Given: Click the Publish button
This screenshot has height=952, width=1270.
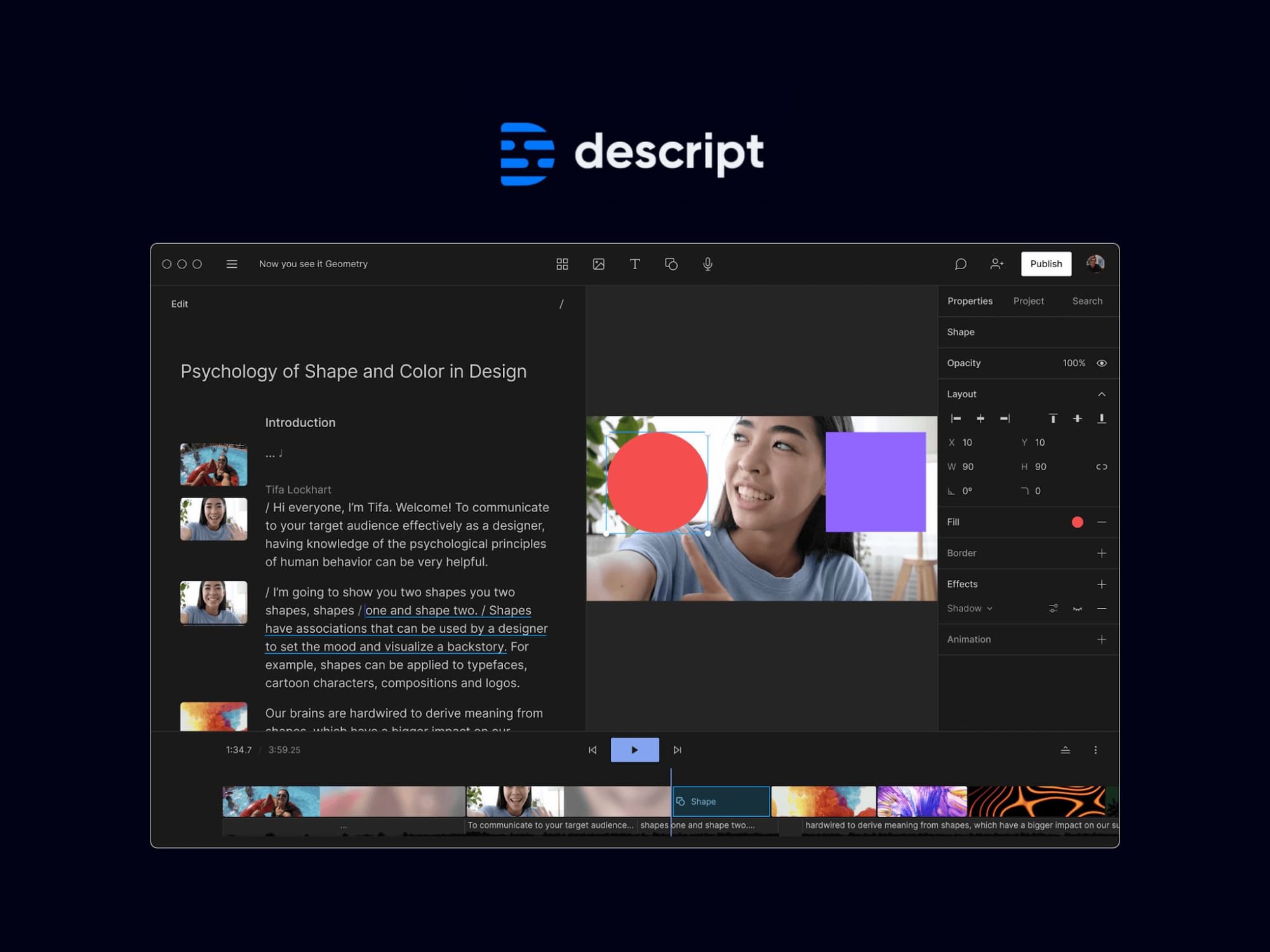Looking at the screenshot, I should coord(1046,264).
